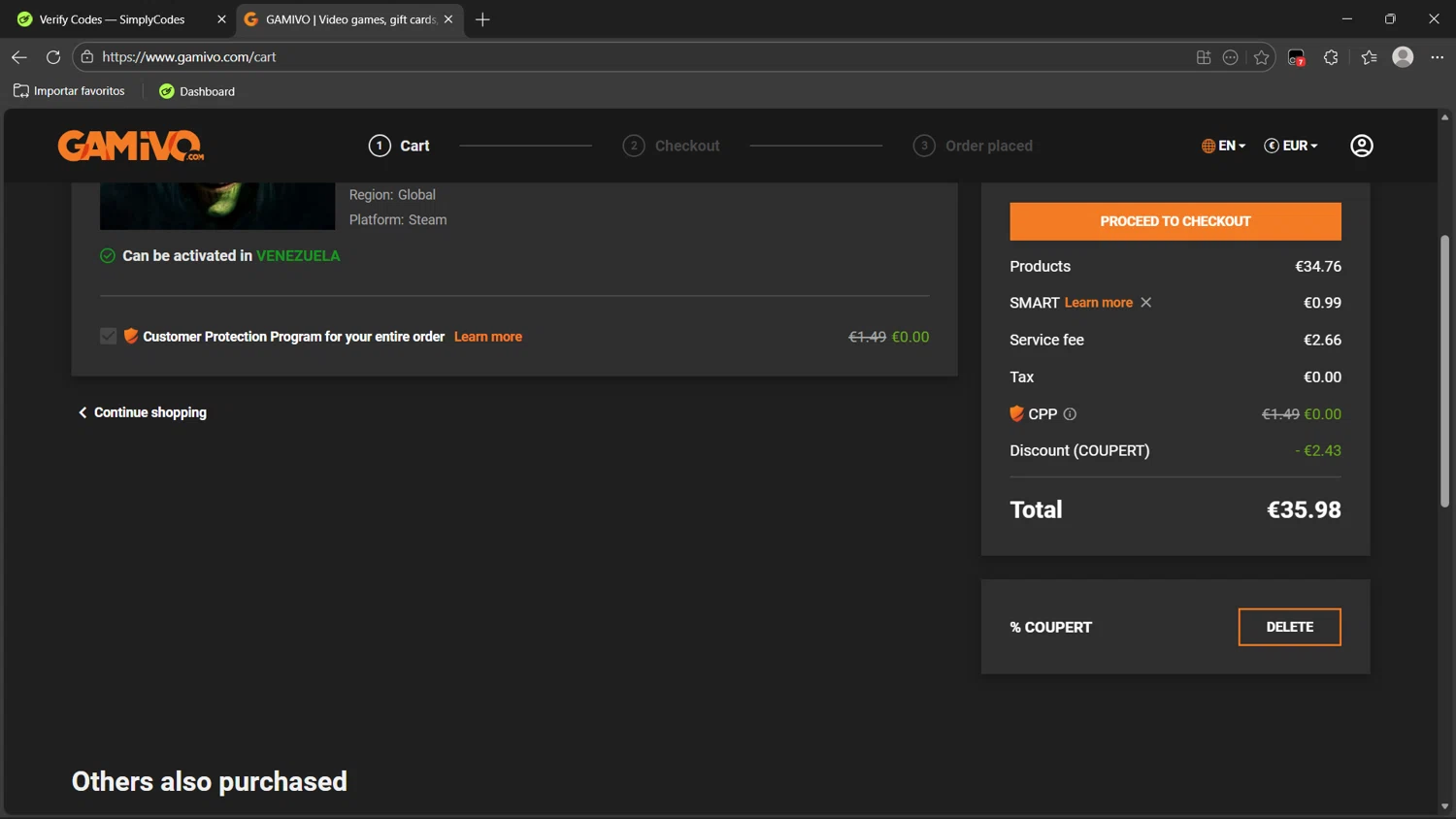The width and height of the screenshot is (1456, 819).
Task: Click the CPP info icon
Action: click(x=1070, y=414)
